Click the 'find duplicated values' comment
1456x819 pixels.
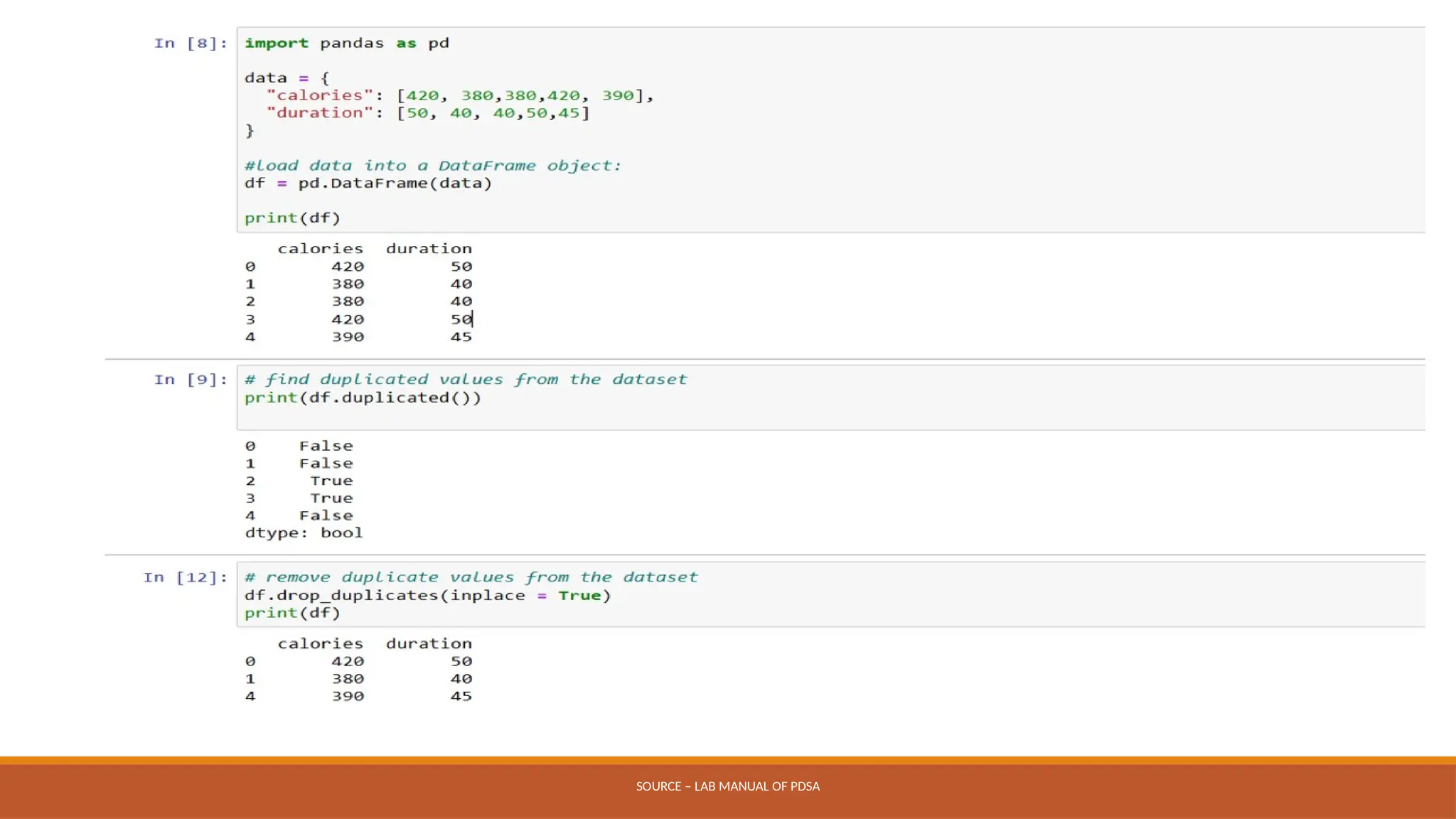point(466,380)
